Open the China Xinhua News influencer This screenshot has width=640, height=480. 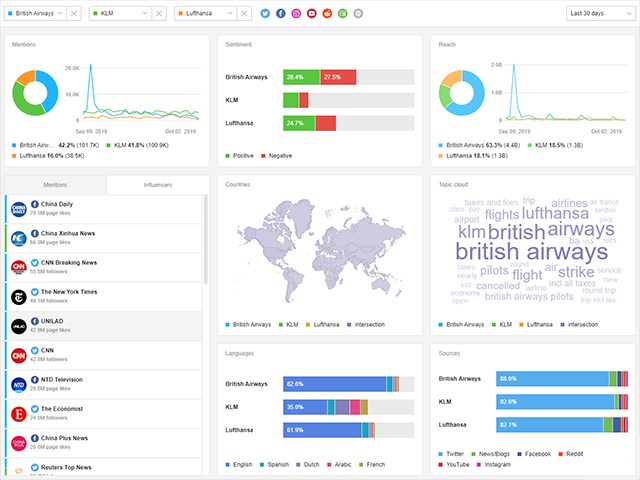click(104, 238)
